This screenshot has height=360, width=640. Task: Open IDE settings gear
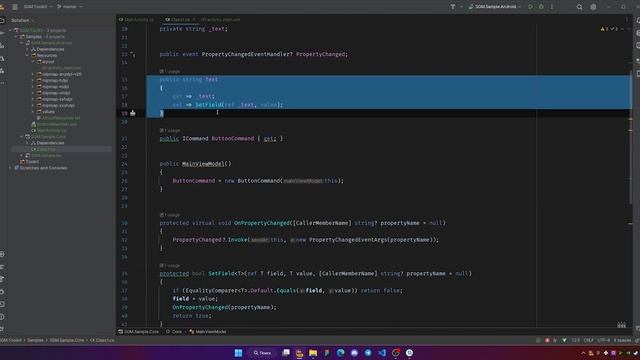(x=593, y=7)
